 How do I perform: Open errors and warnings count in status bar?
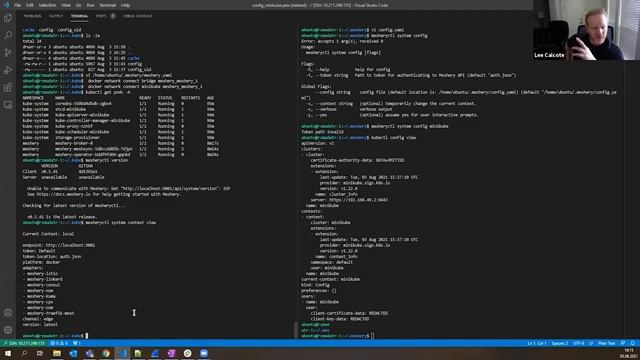pyautogui.click(x=60, y=343)
